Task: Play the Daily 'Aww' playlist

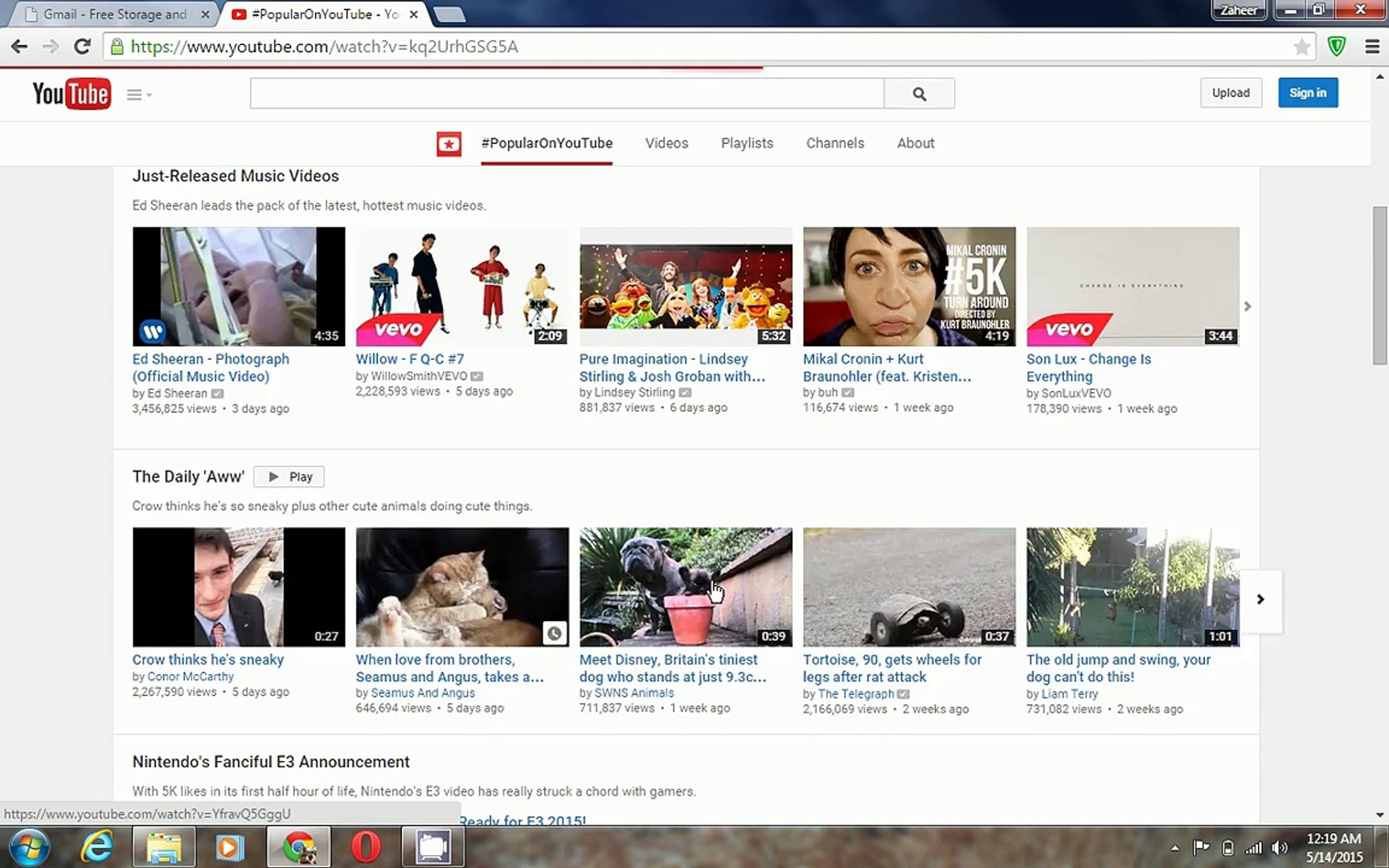Action: click(x=289, y=476)
